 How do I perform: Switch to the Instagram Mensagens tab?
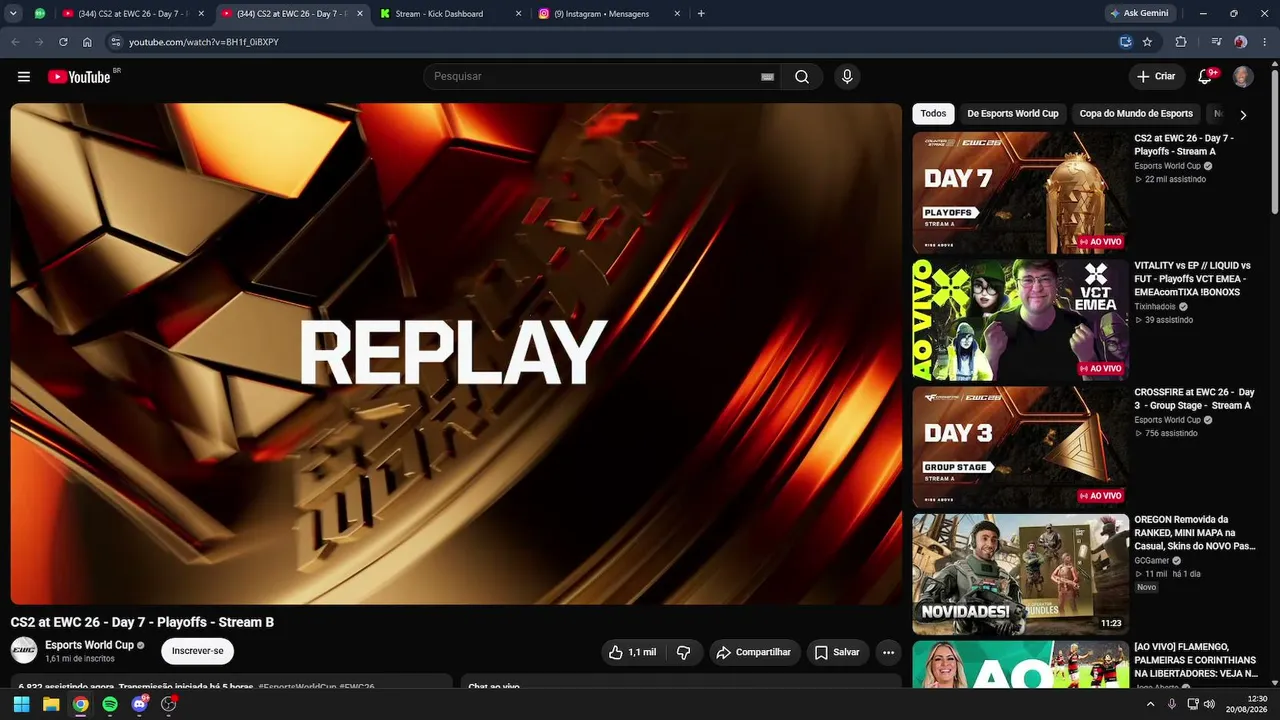(609, 14)
